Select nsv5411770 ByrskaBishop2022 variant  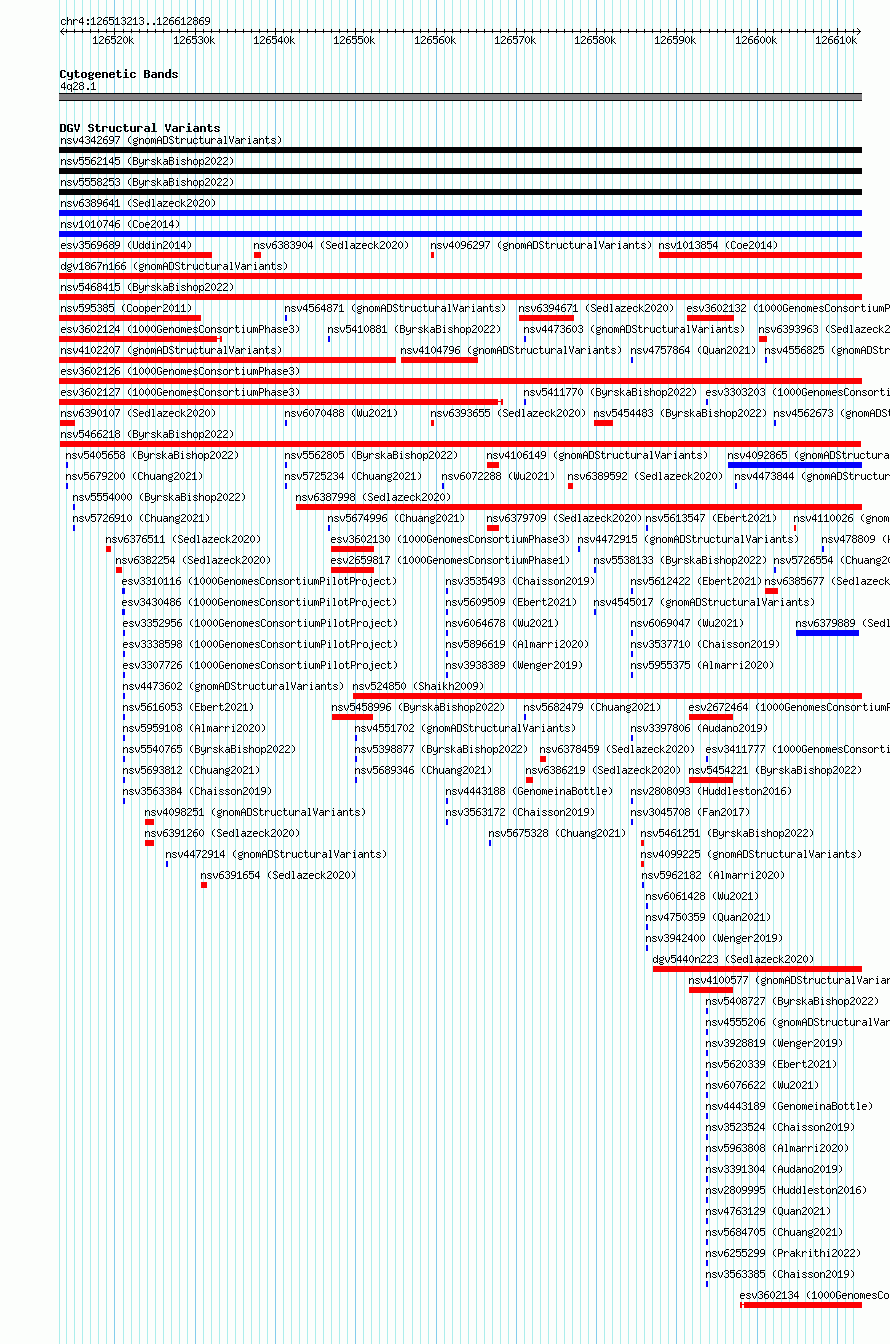click(610, 392)
